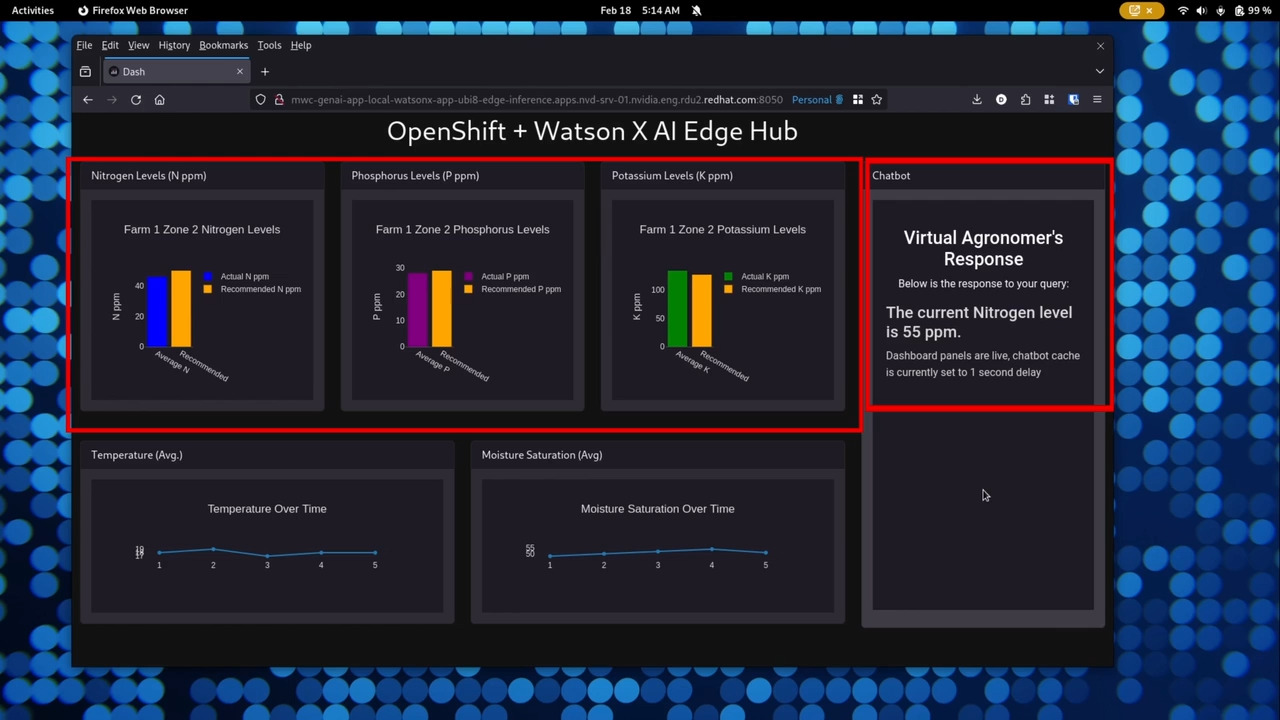Open the Firefox downloads panel
This screenshot has width=1280, height=720.
pyautogui.click(x=977, y=100)
